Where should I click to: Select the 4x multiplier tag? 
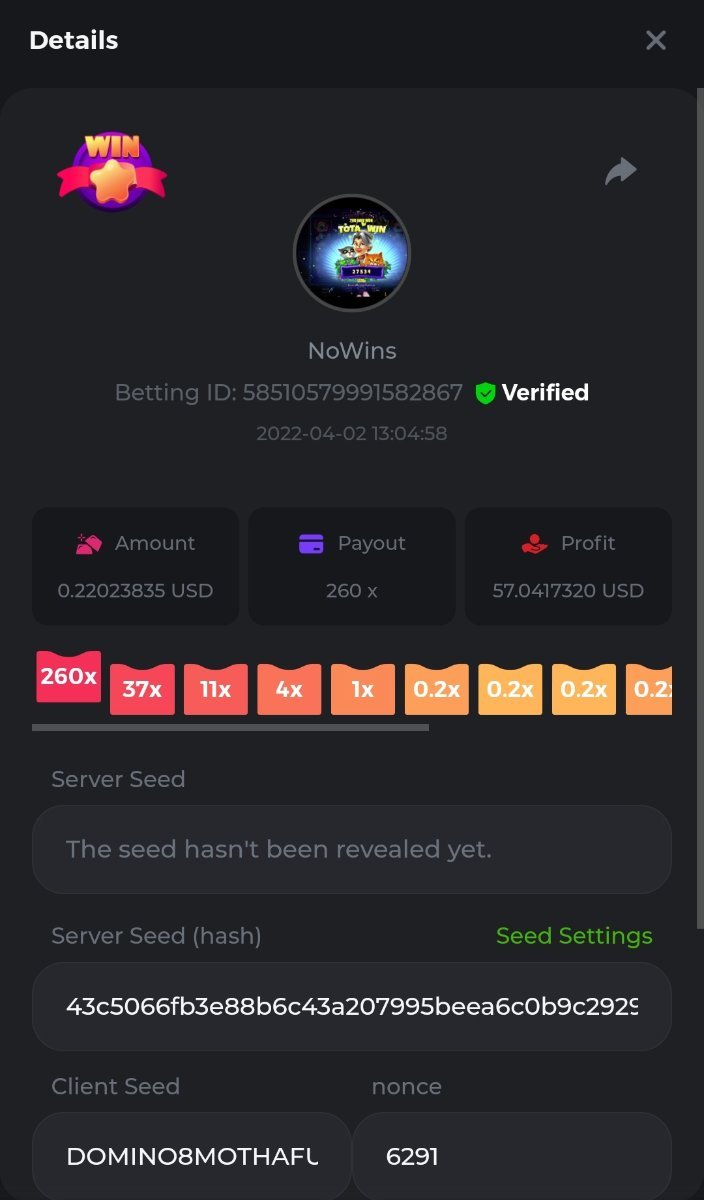290,689
